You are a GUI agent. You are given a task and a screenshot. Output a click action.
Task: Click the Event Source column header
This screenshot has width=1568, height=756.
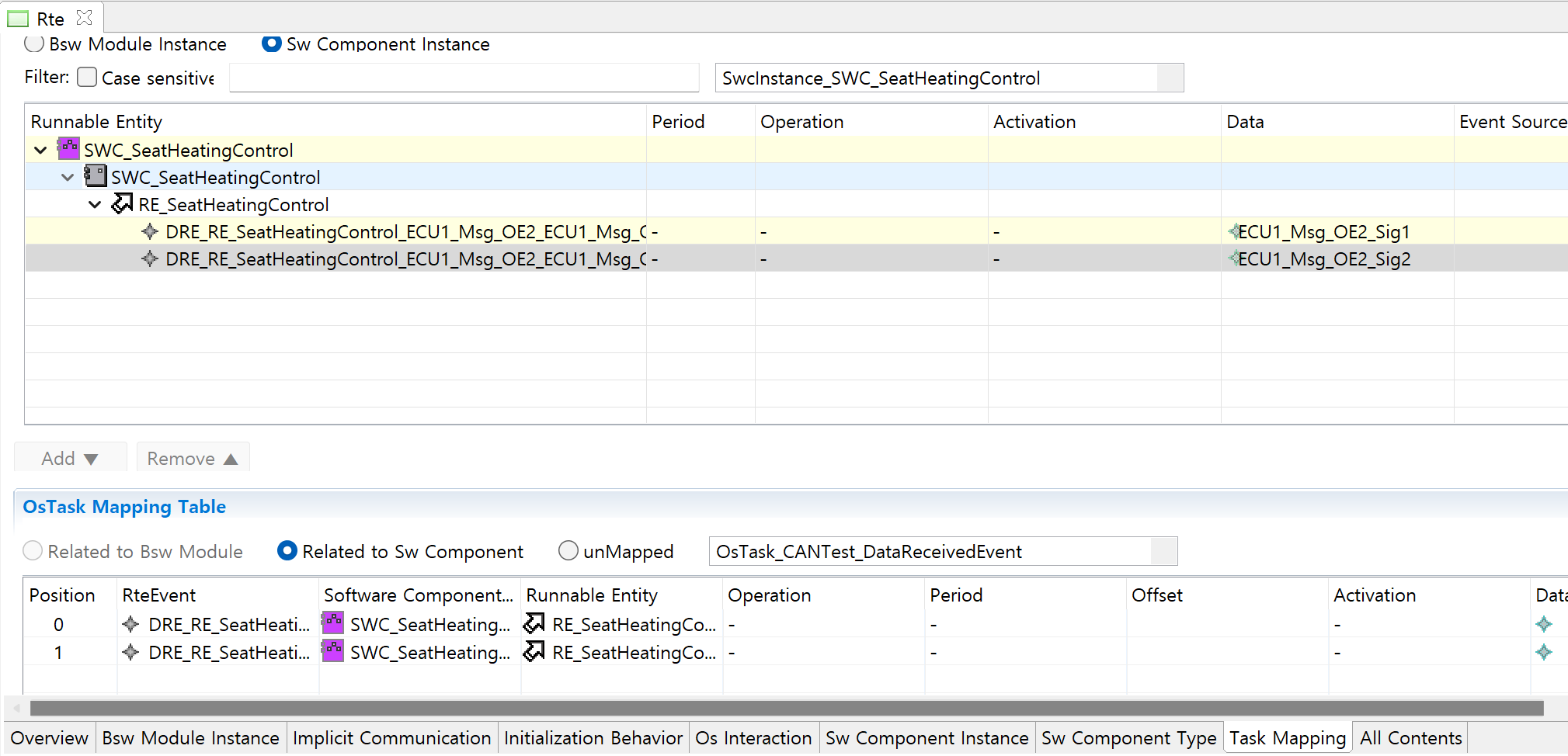pos(1512,122)
